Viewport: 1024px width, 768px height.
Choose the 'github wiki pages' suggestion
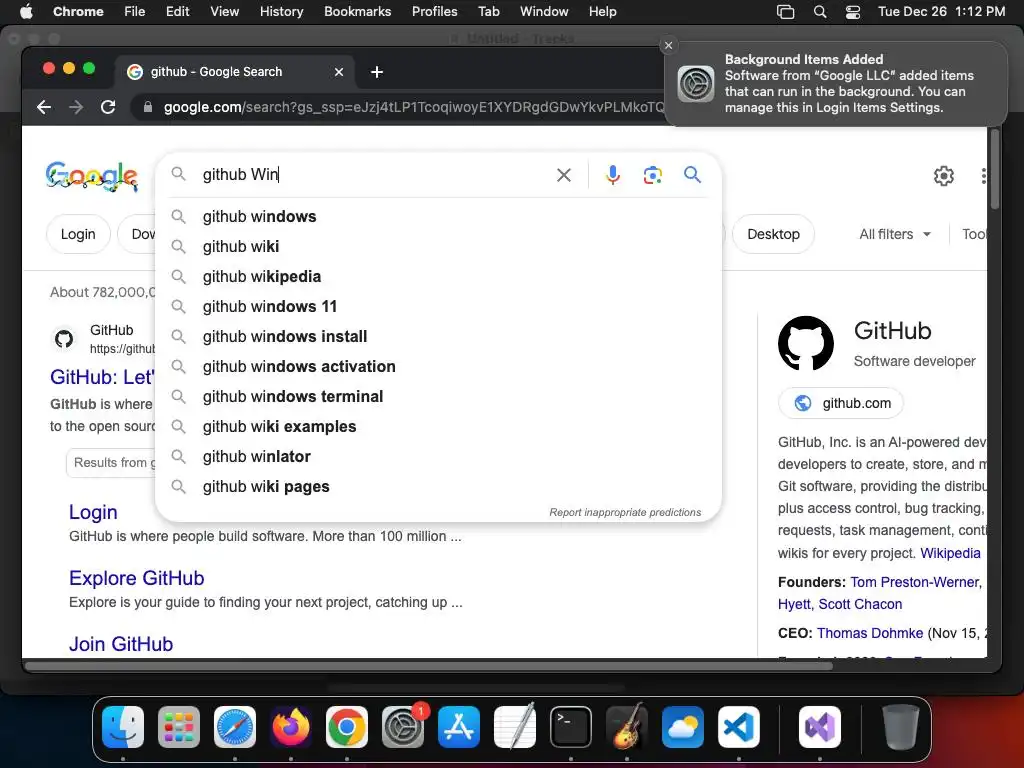tap(438, 487)
